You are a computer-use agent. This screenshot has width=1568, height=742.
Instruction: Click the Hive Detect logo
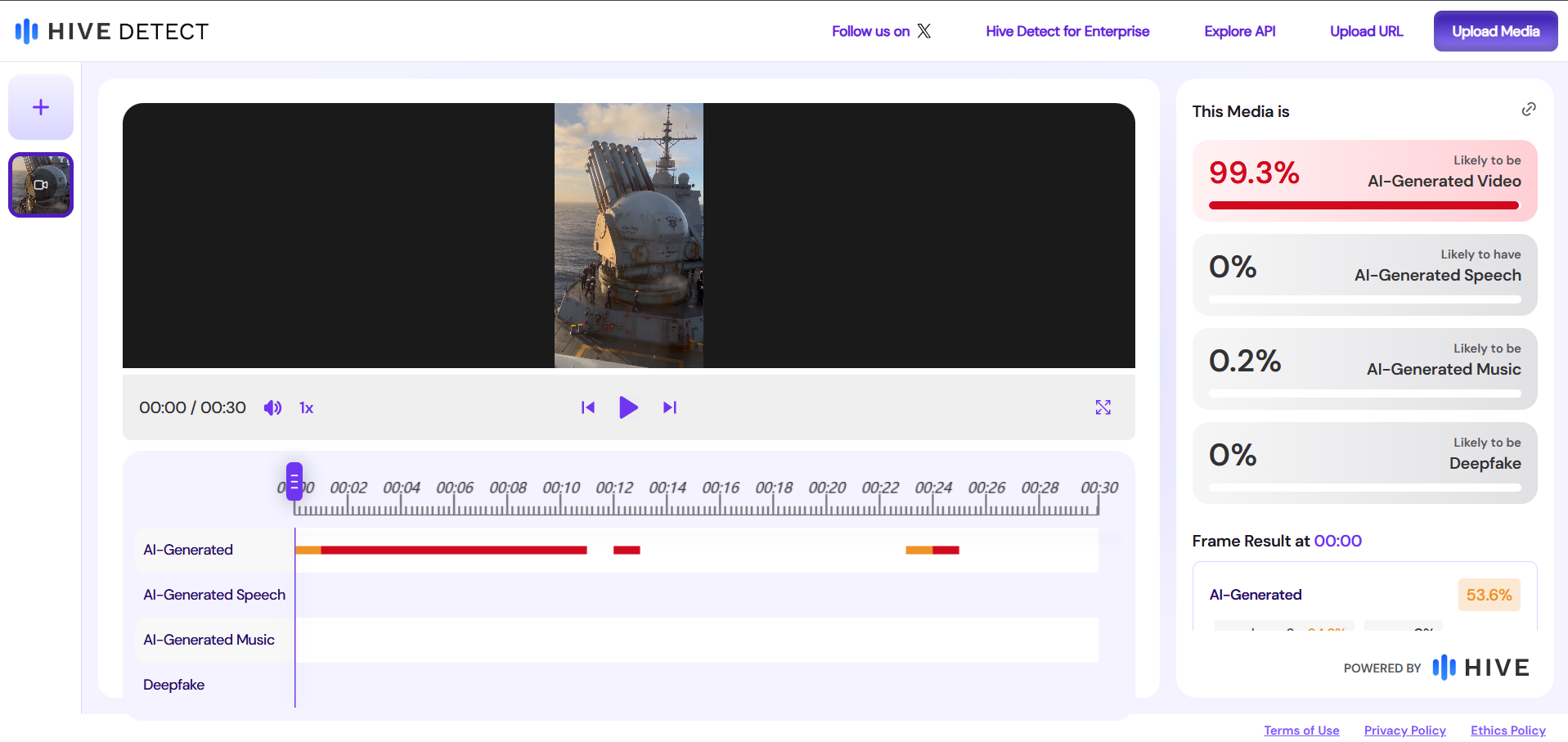tap(112, 31)
